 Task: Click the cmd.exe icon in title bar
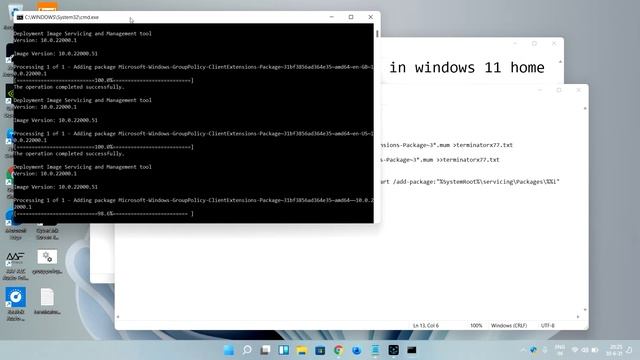[20, 17]
